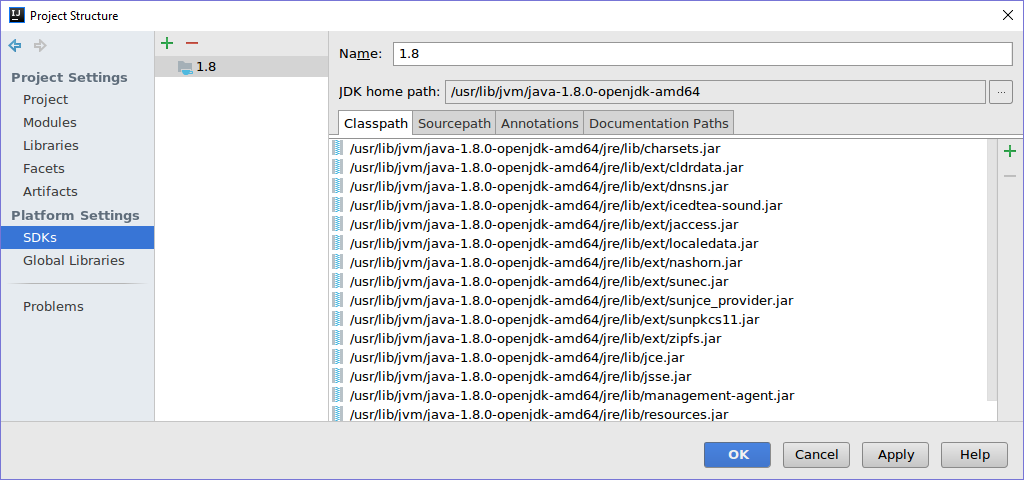Click the back navigation arrow
This screenshot has width=1024, height=480.
[x=14, y=45]
